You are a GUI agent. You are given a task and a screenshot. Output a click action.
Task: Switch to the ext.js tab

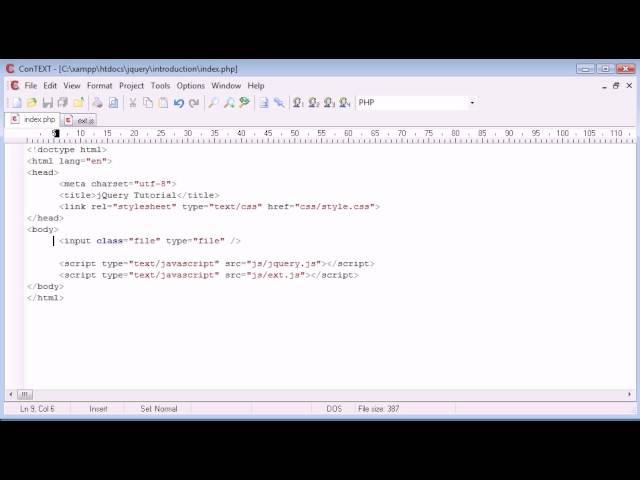[79, 120]
